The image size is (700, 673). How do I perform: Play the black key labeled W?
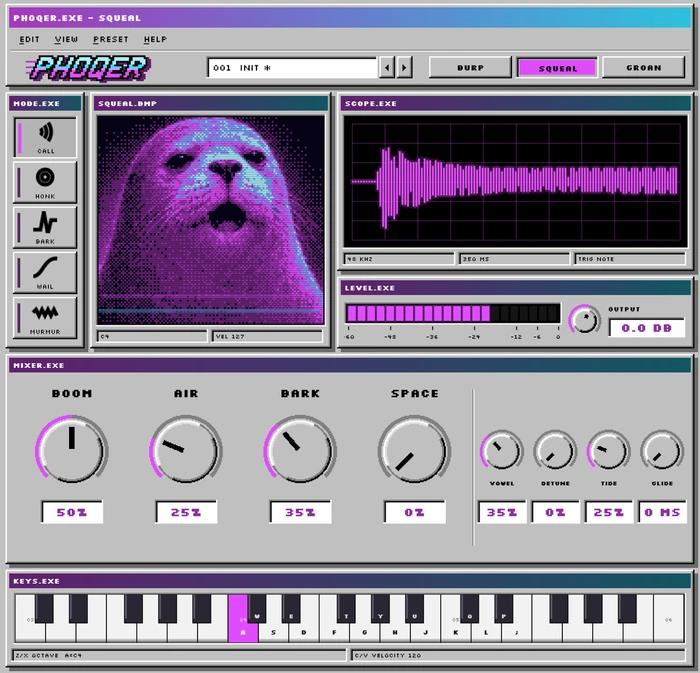point(257,609)
